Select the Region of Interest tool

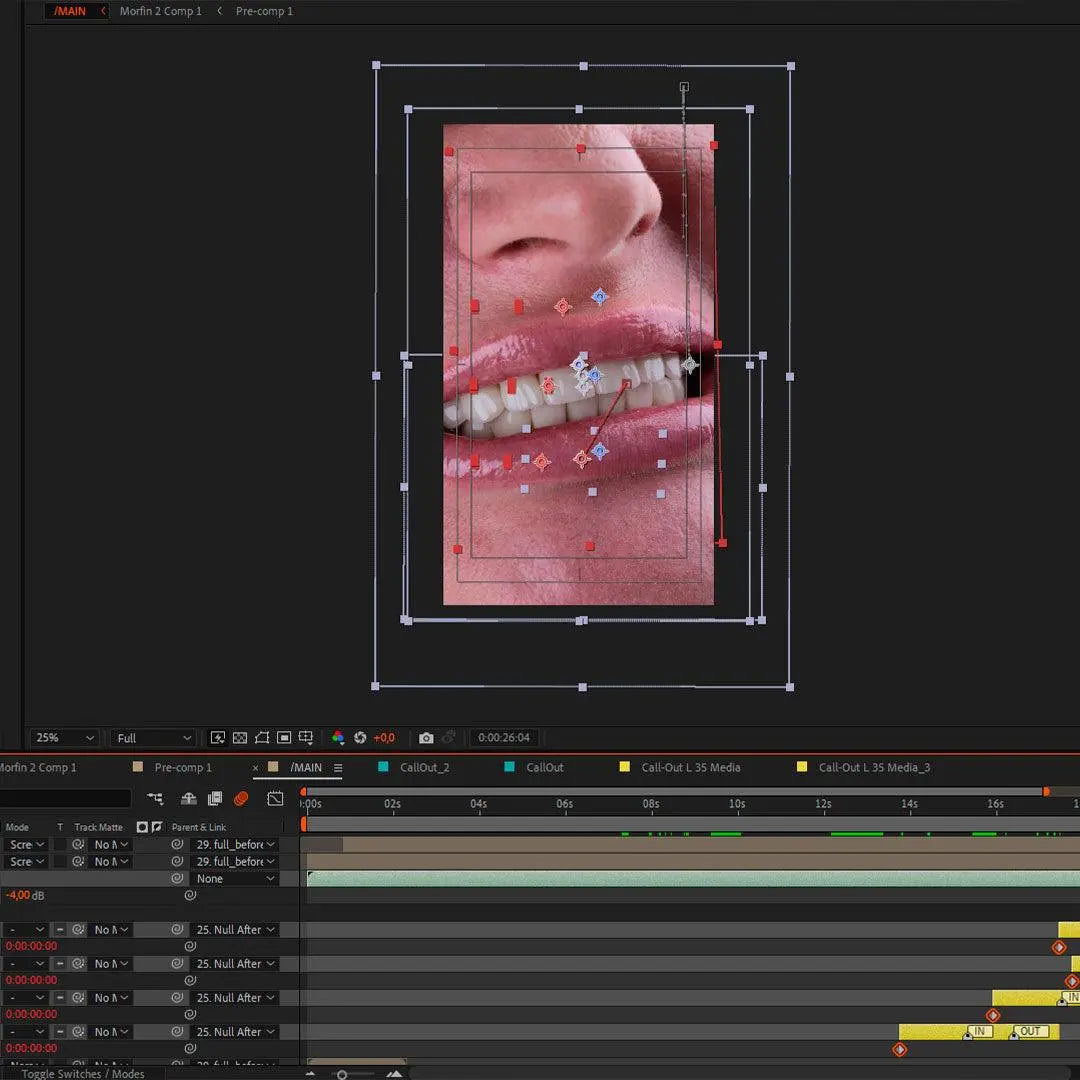(x=285, y=738)
